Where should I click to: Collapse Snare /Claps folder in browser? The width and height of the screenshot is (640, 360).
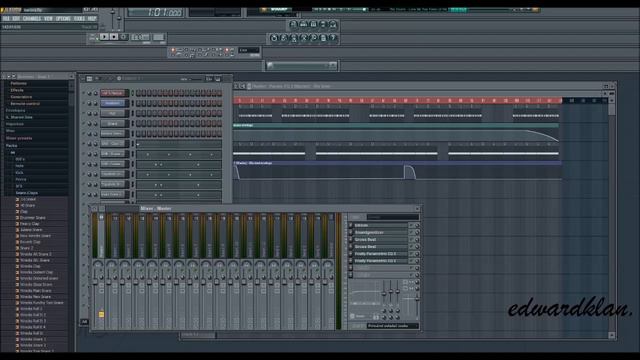(x=27, y=193)
